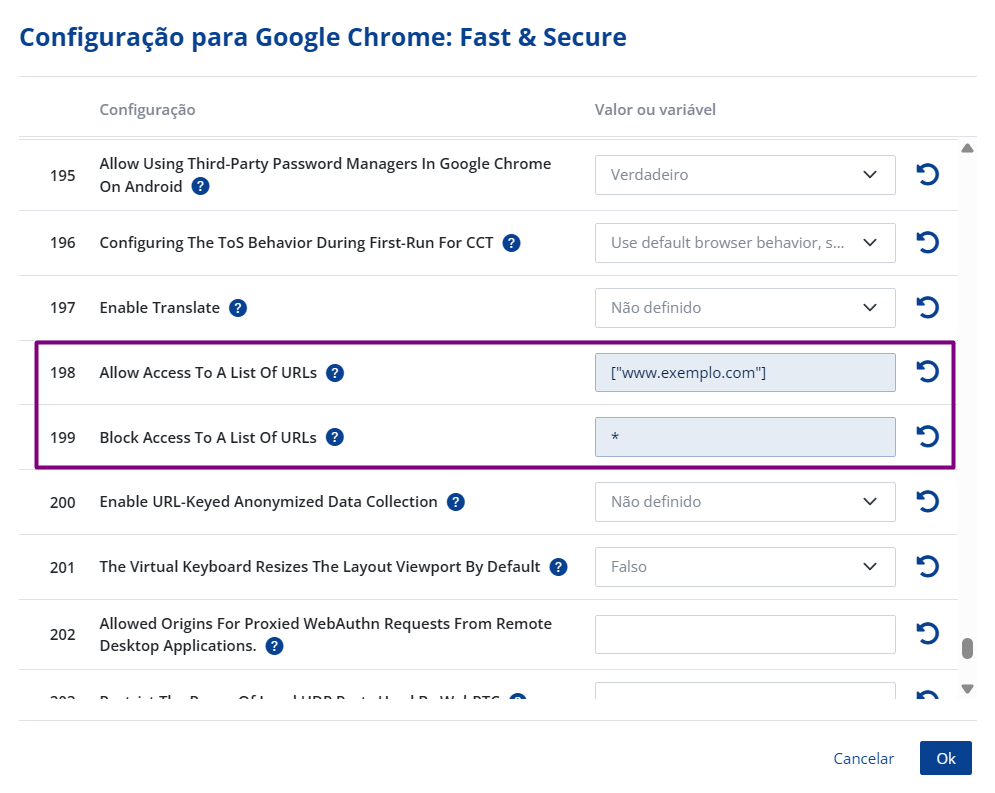Expand the ToS behavior dropdown in row 196
Viewport: 995px width, 793px height.
pos(745,243)
